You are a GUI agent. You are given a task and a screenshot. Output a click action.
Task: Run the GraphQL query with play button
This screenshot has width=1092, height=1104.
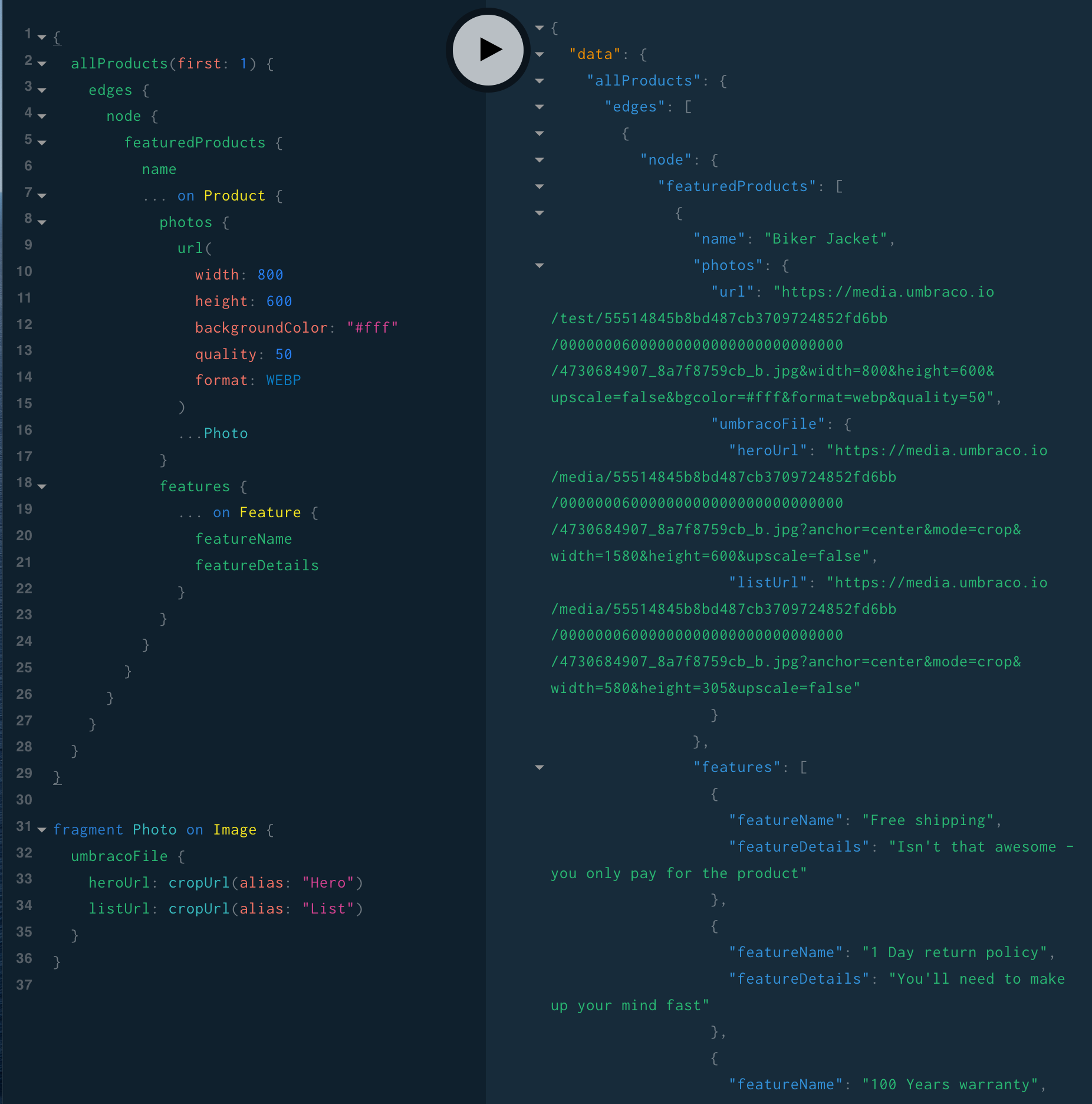tap(488, 50)
